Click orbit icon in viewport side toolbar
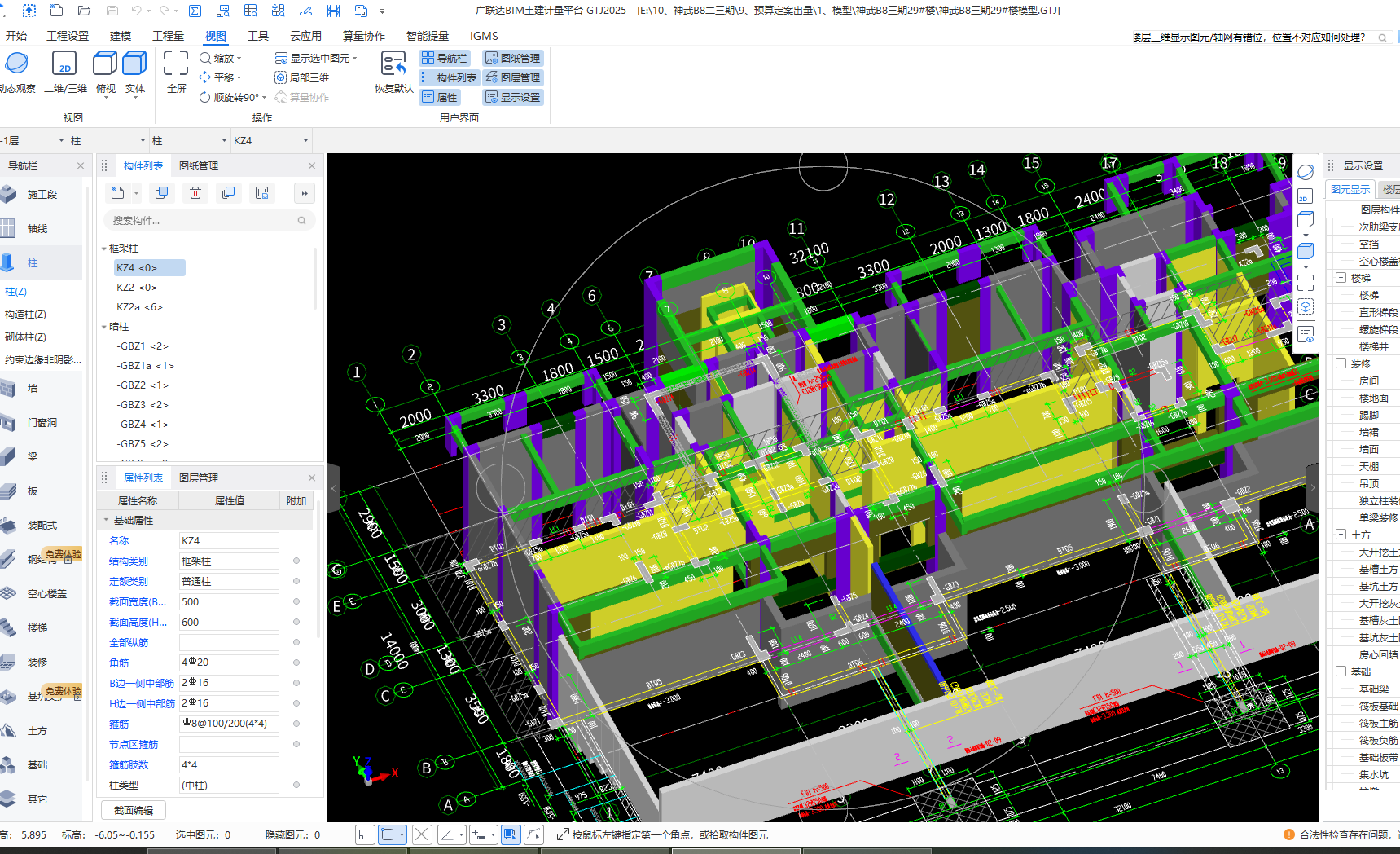Viewport: 1400px width, 854px height. pyautogui.click(x=1305, y=172)
